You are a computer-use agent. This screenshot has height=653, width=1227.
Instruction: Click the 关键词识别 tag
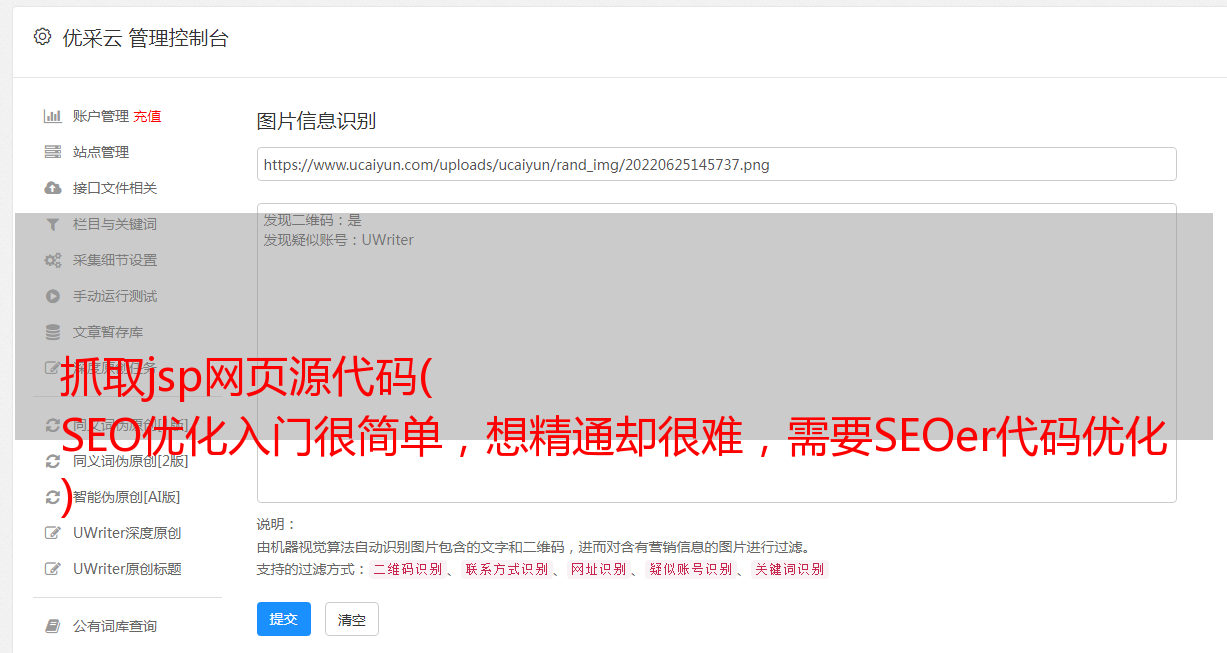790,569
